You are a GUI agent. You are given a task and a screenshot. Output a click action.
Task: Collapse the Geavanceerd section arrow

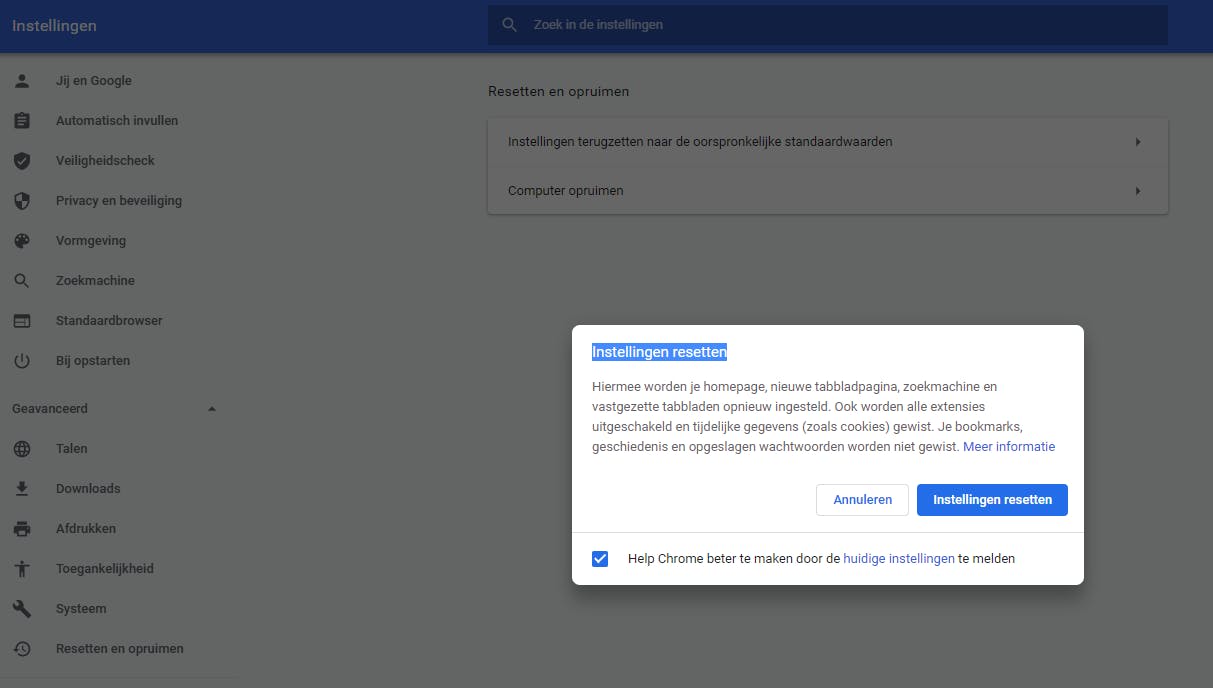click(x=211, y=409)
